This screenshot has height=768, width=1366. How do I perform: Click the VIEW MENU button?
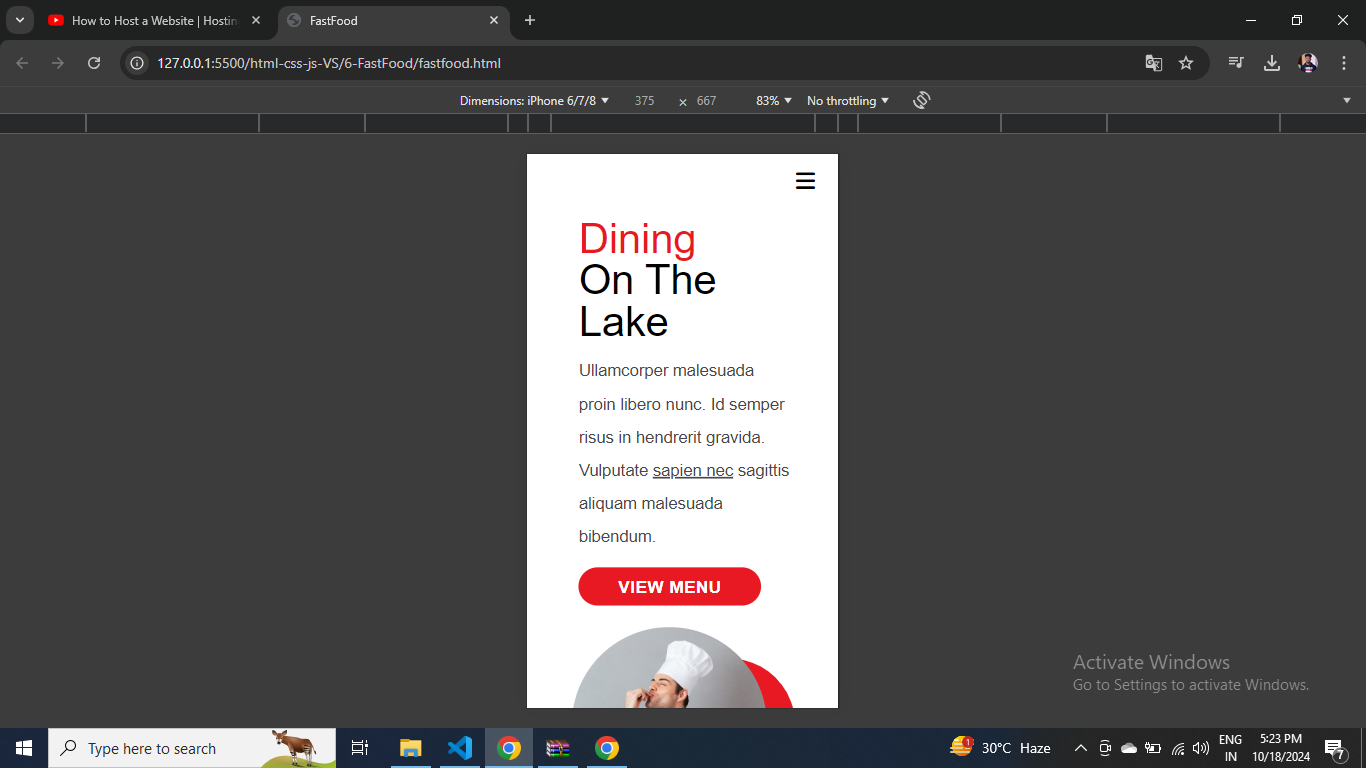click(x=670, y=587)
